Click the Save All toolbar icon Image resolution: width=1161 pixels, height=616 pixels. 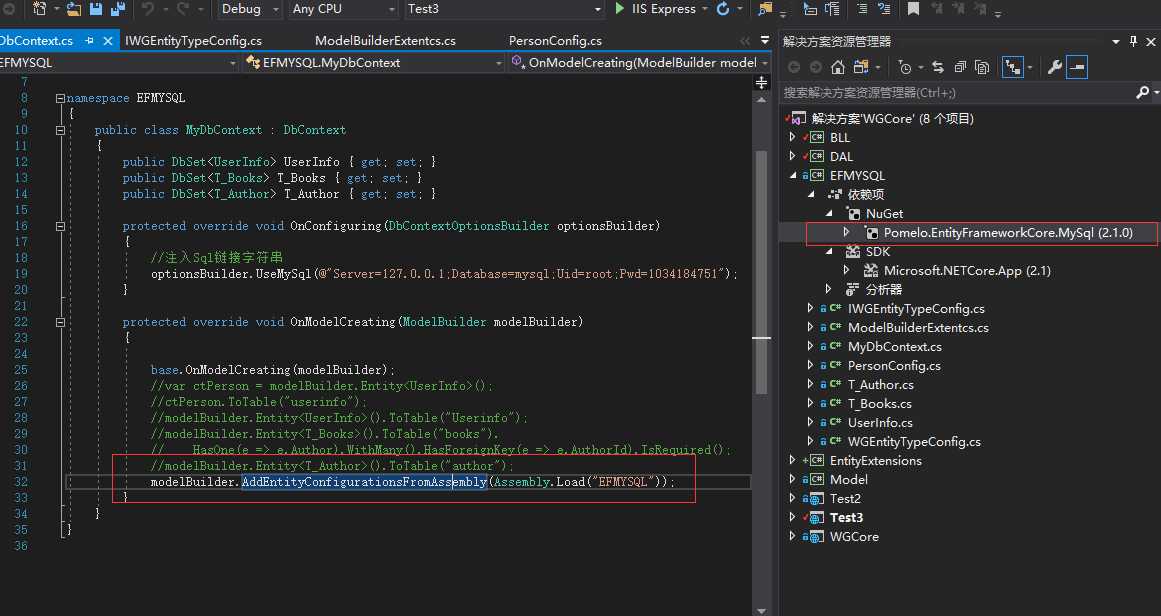pos(118,9)
